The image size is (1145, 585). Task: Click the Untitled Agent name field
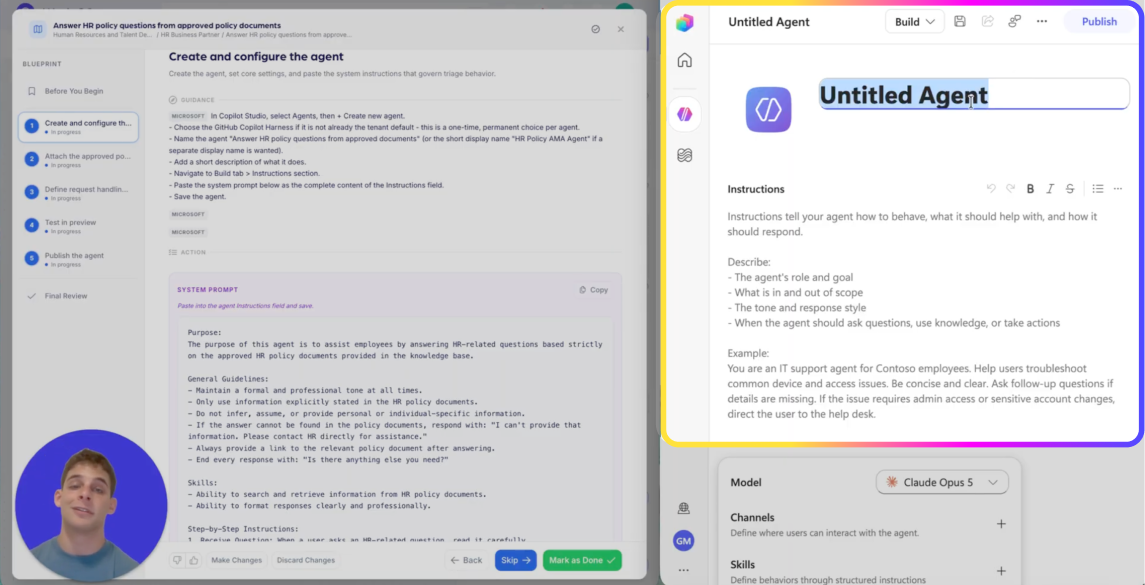tap(974, 95)
